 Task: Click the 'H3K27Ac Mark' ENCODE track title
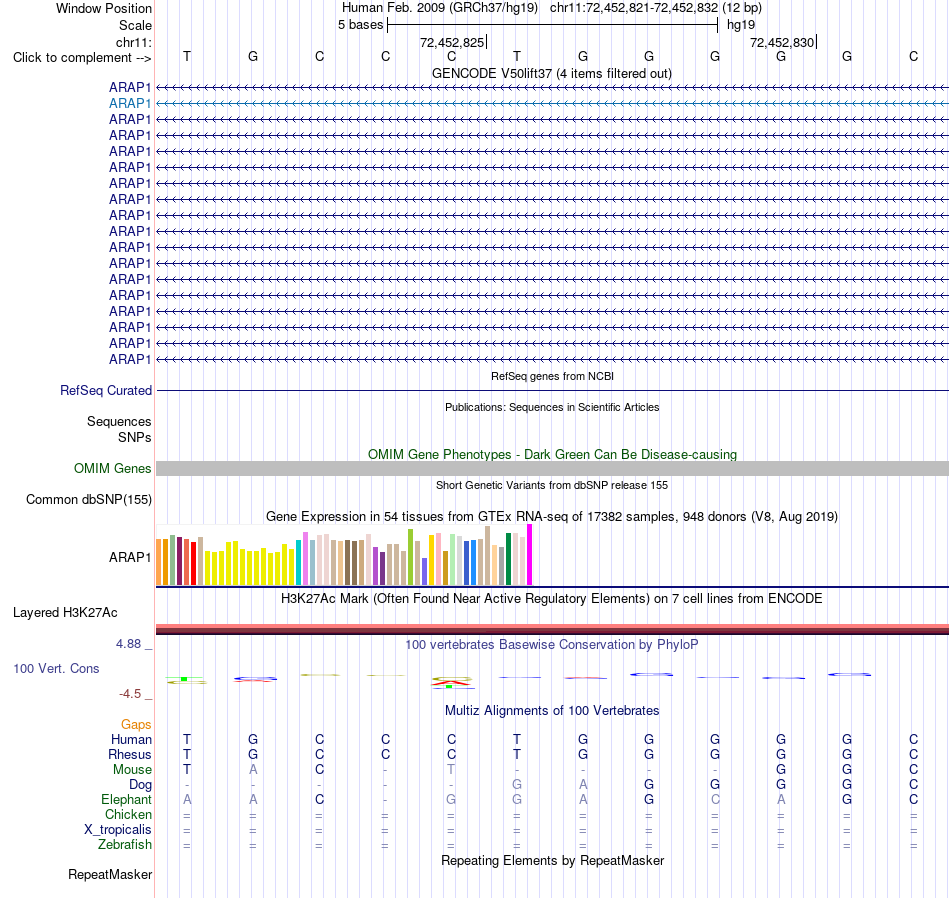(x=552, y=599)
